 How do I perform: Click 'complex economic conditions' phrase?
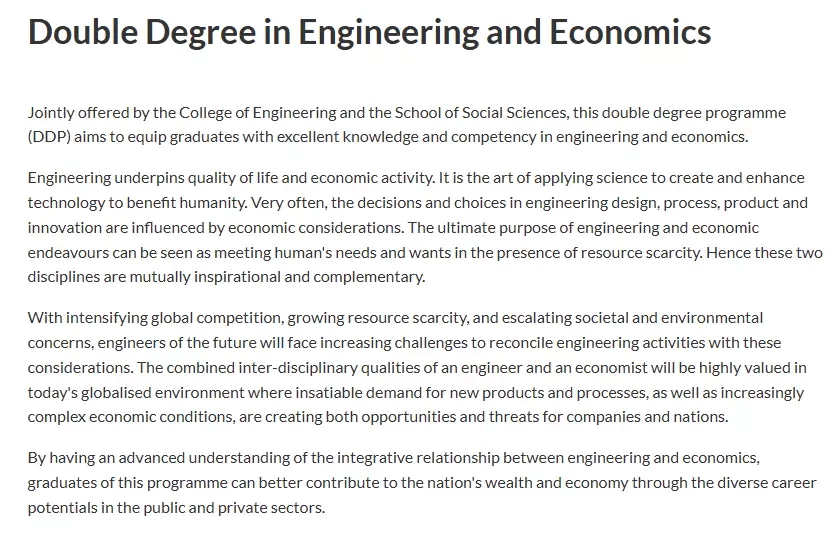click(130, 417)
